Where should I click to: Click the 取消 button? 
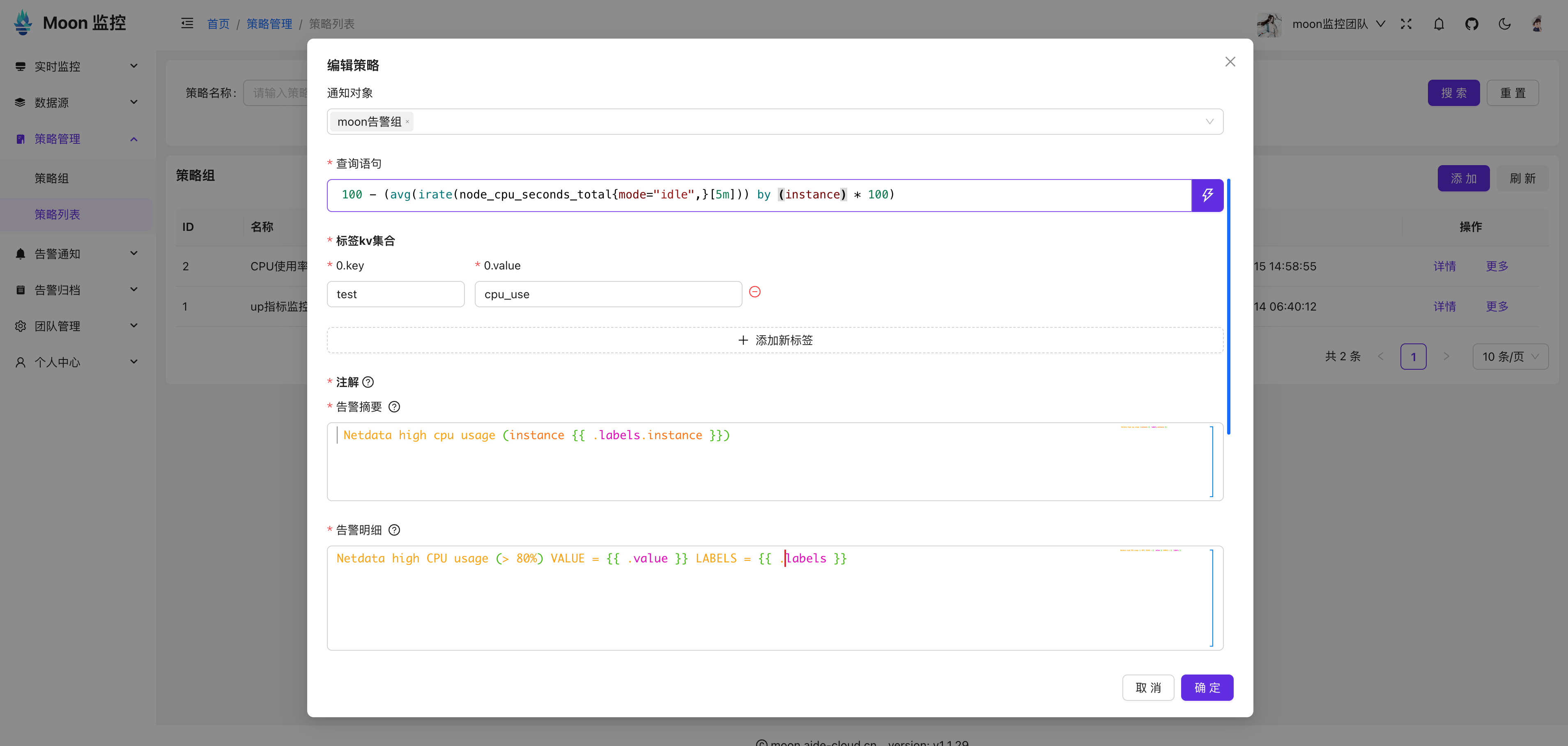coord(1148,688)
